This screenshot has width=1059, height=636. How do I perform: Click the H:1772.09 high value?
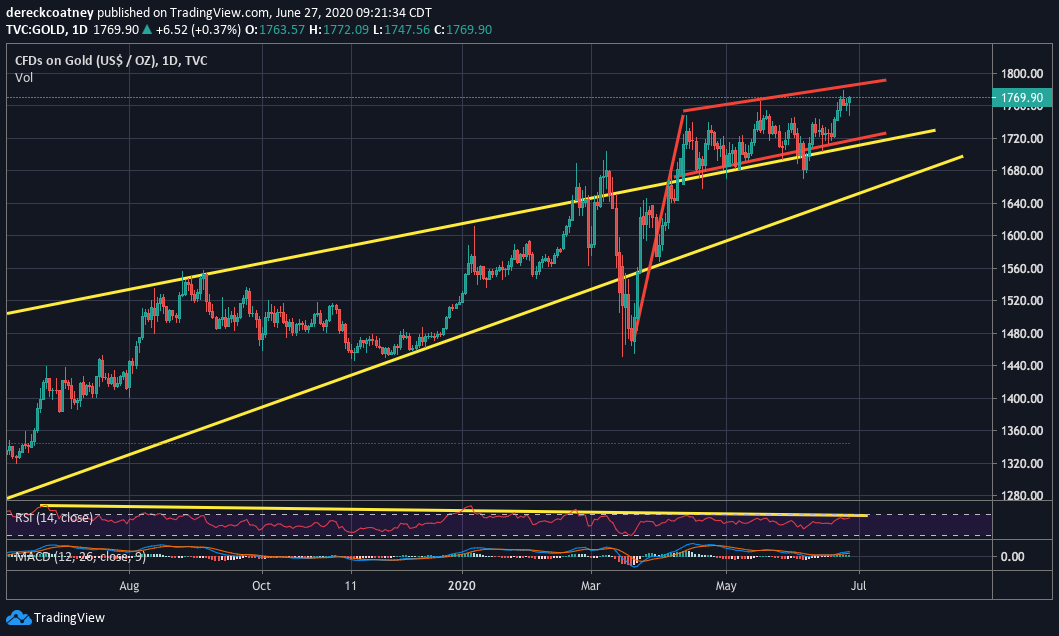(x=339, y=30)
